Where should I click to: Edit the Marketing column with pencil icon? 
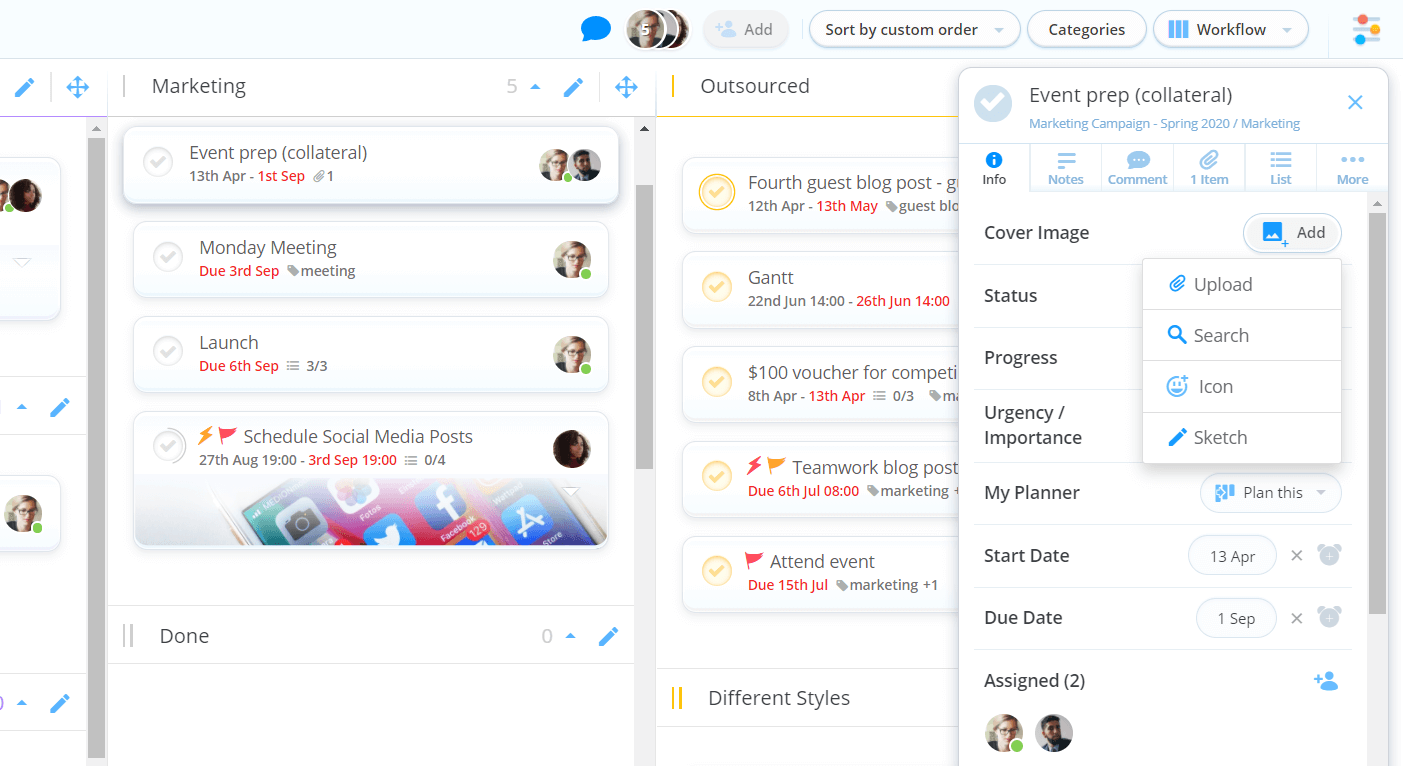573,87
